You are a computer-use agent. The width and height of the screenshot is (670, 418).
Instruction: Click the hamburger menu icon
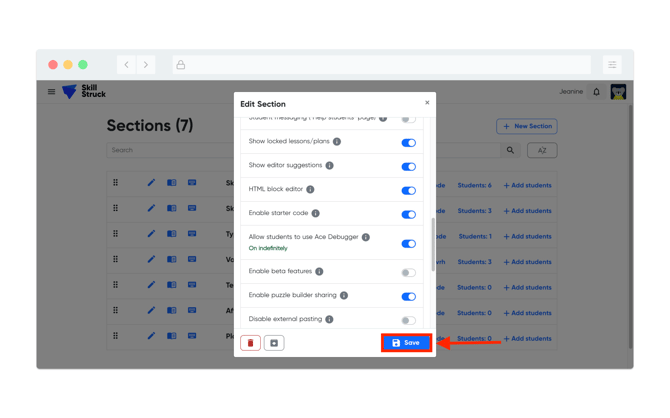coord(52,92)
